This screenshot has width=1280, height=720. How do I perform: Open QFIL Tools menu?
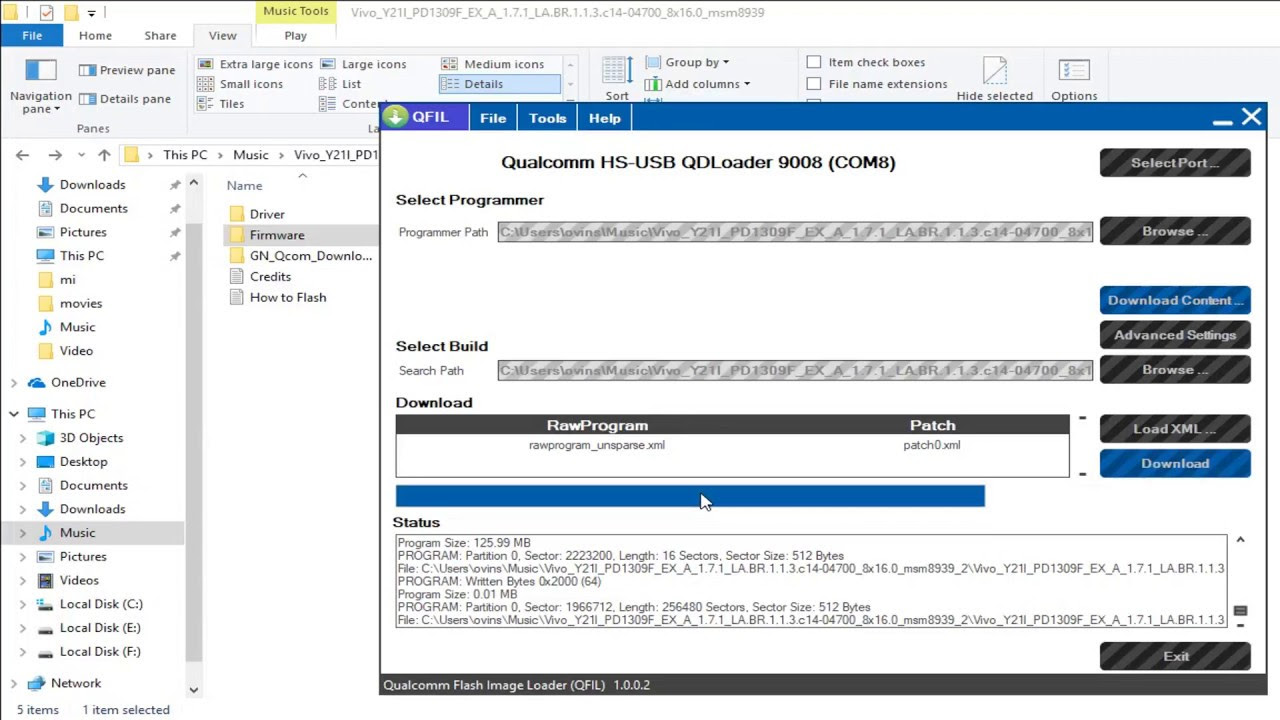[547, 118]
